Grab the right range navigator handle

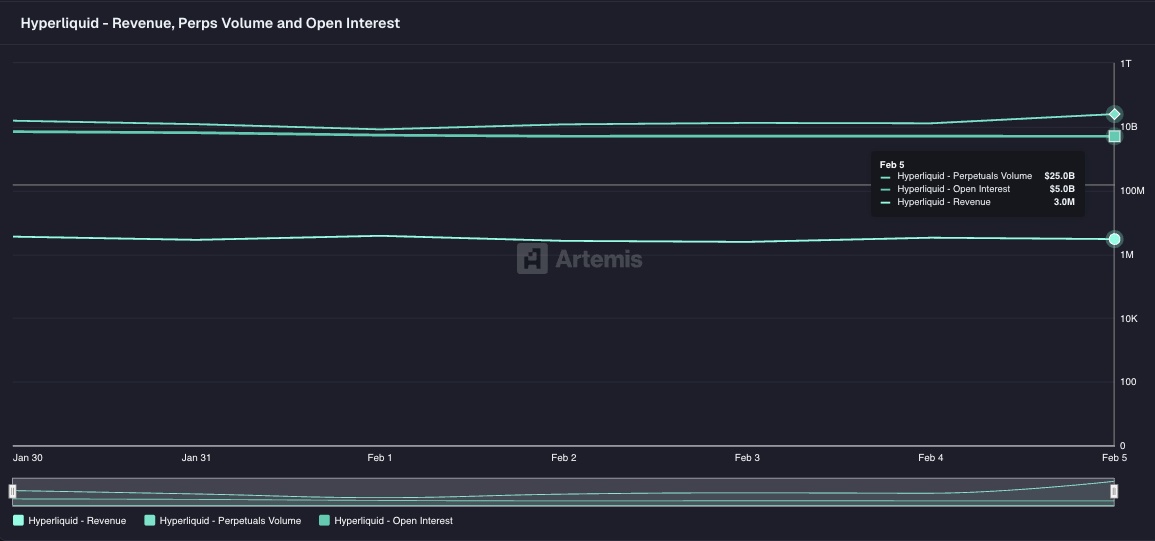1114,491
